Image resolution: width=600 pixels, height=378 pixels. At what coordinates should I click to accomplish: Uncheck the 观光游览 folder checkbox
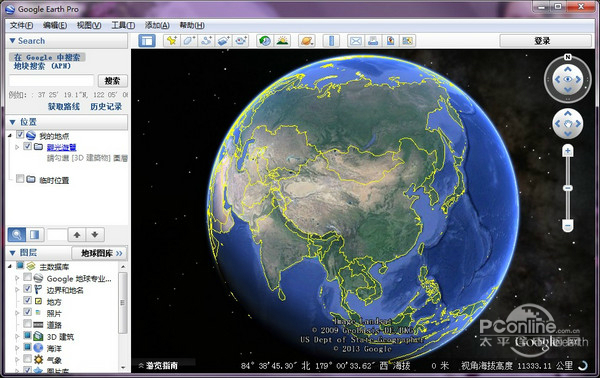[x=27, y=146]
